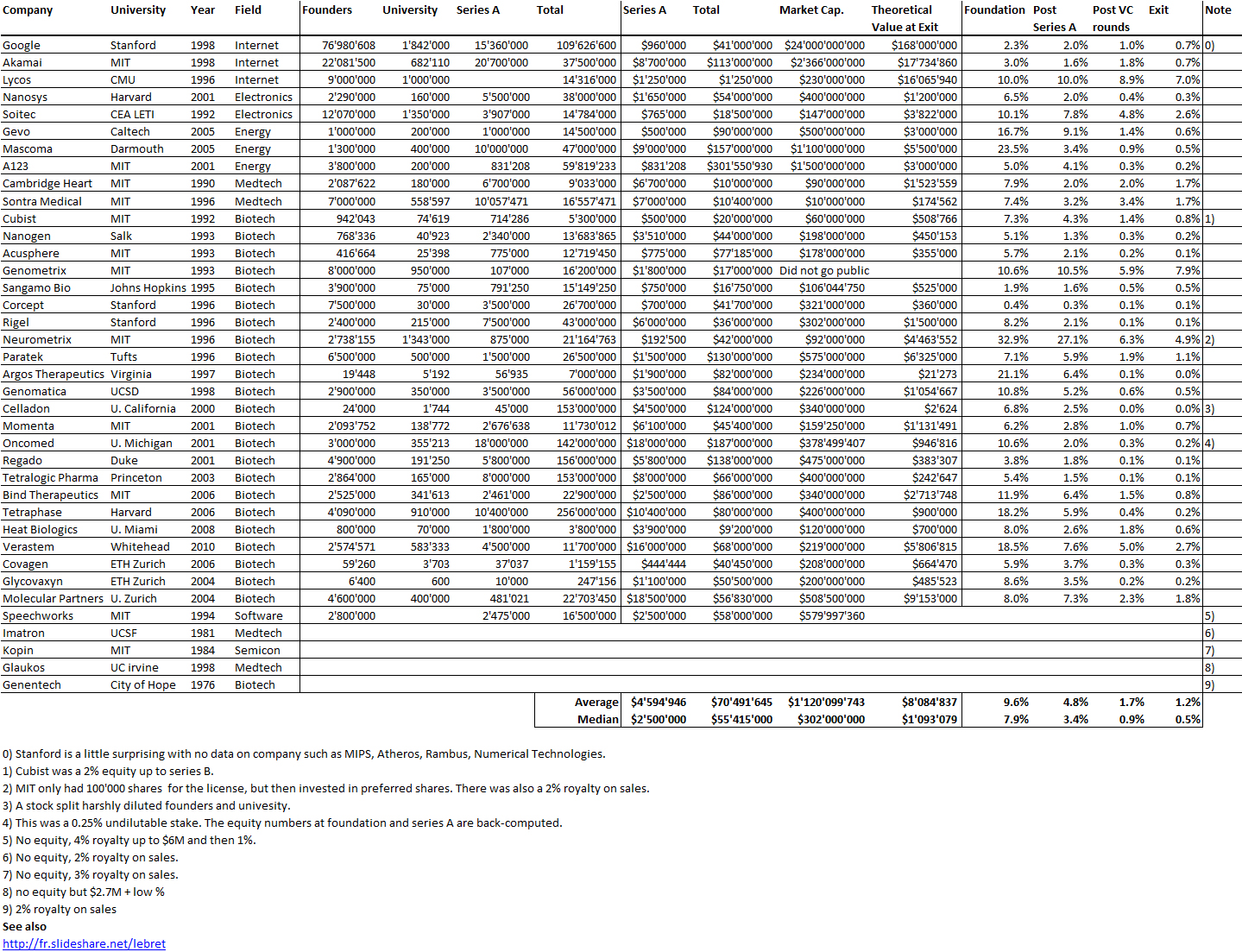Click the Tetralogic Pharma cell
The image size is (1242, 952).
[x=51, y=477]
